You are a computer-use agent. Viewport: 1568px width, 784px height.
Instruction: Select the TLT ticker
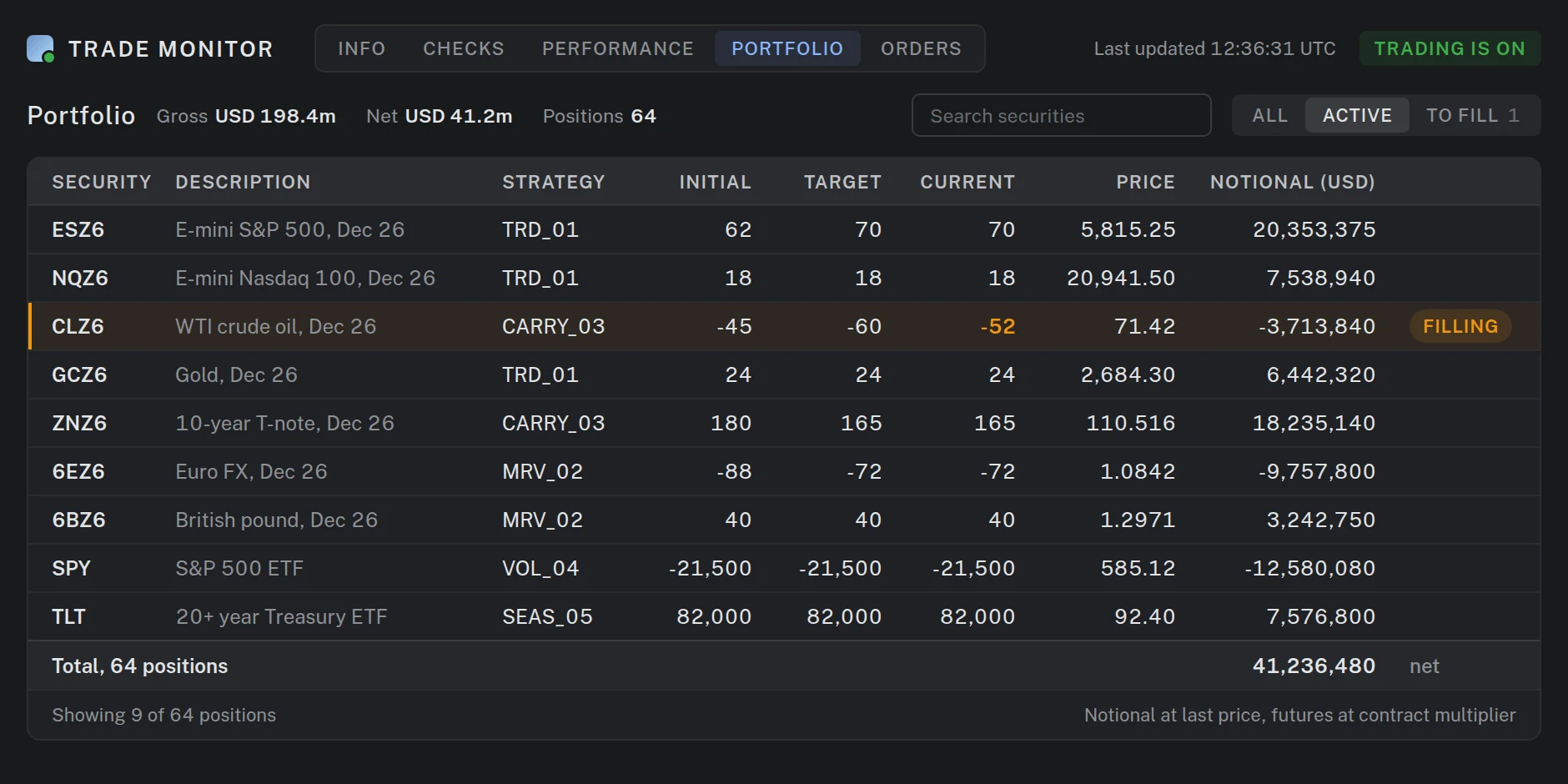click(68, 616)
